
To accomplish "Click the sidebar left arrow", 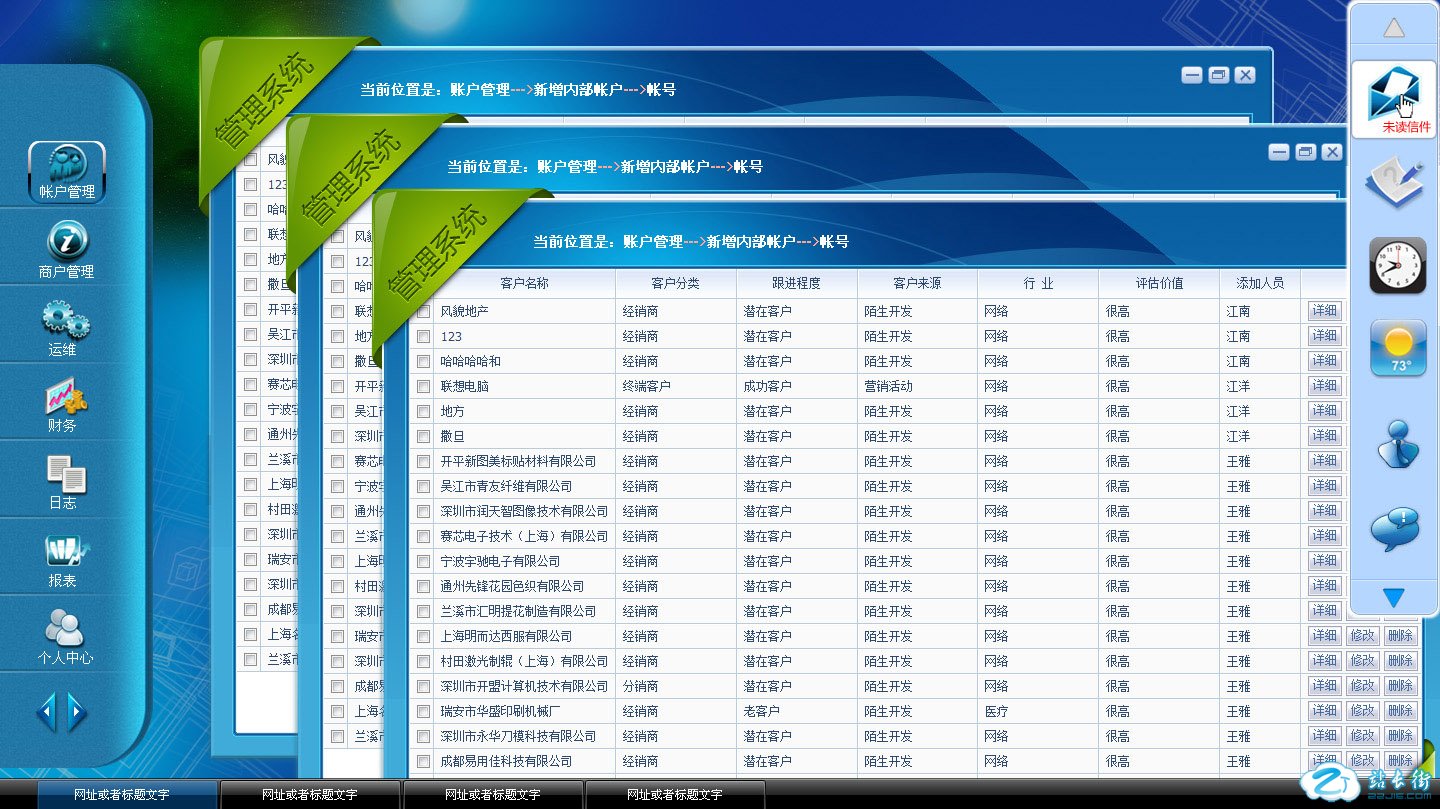I will click(46, 712).
